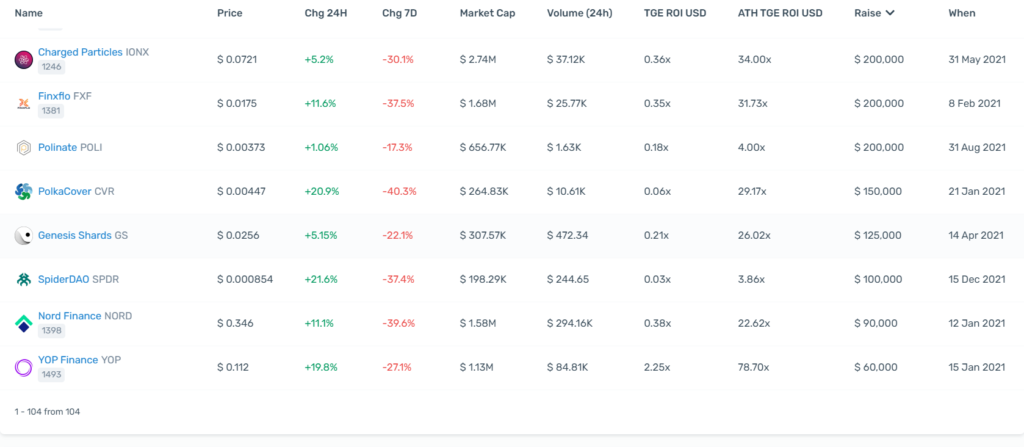Select the +11.6% Finxflo 24H change

click(x=320, y=103)
